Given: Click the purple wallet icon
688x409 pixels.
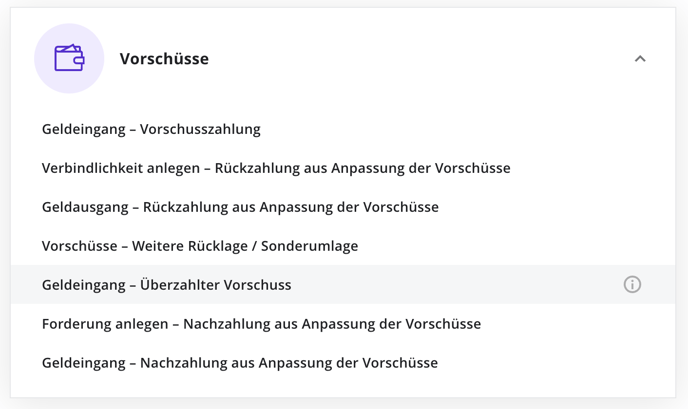Looking at the screenshot, I should 69,58.
